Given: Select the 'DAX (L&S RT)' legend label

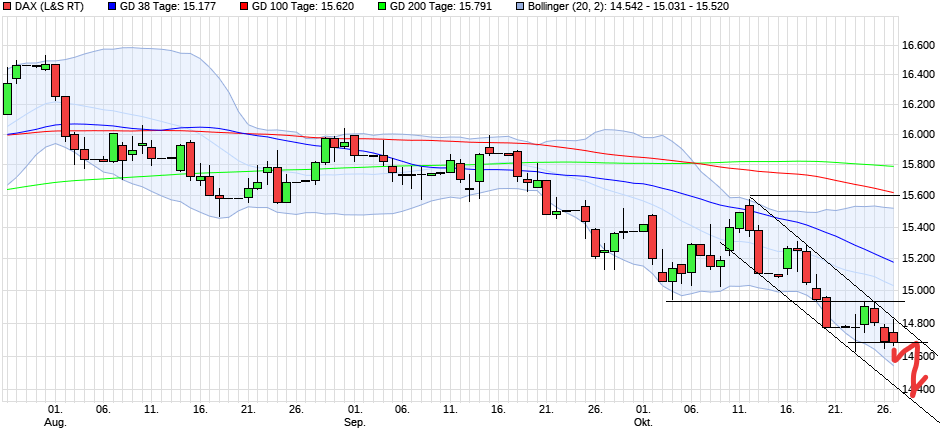Looking at the screenshot, I should tap(49, 7).
